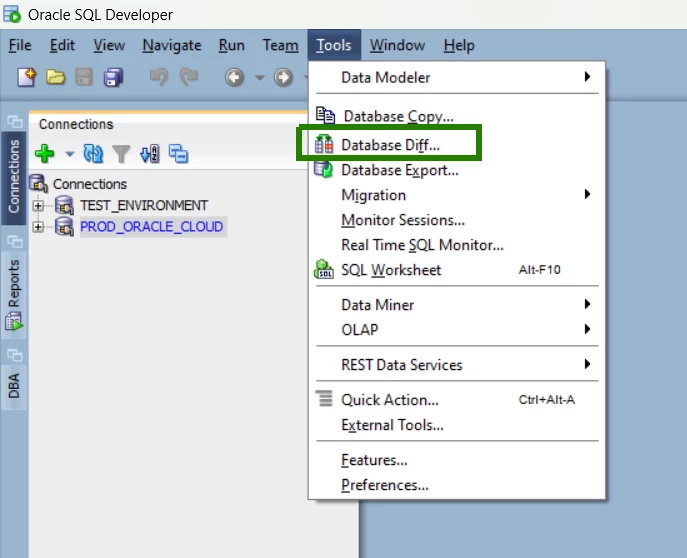Choose Database Diff menu item
The width and height of the screenshot is (687, 558).
click(x=457, y=145)
